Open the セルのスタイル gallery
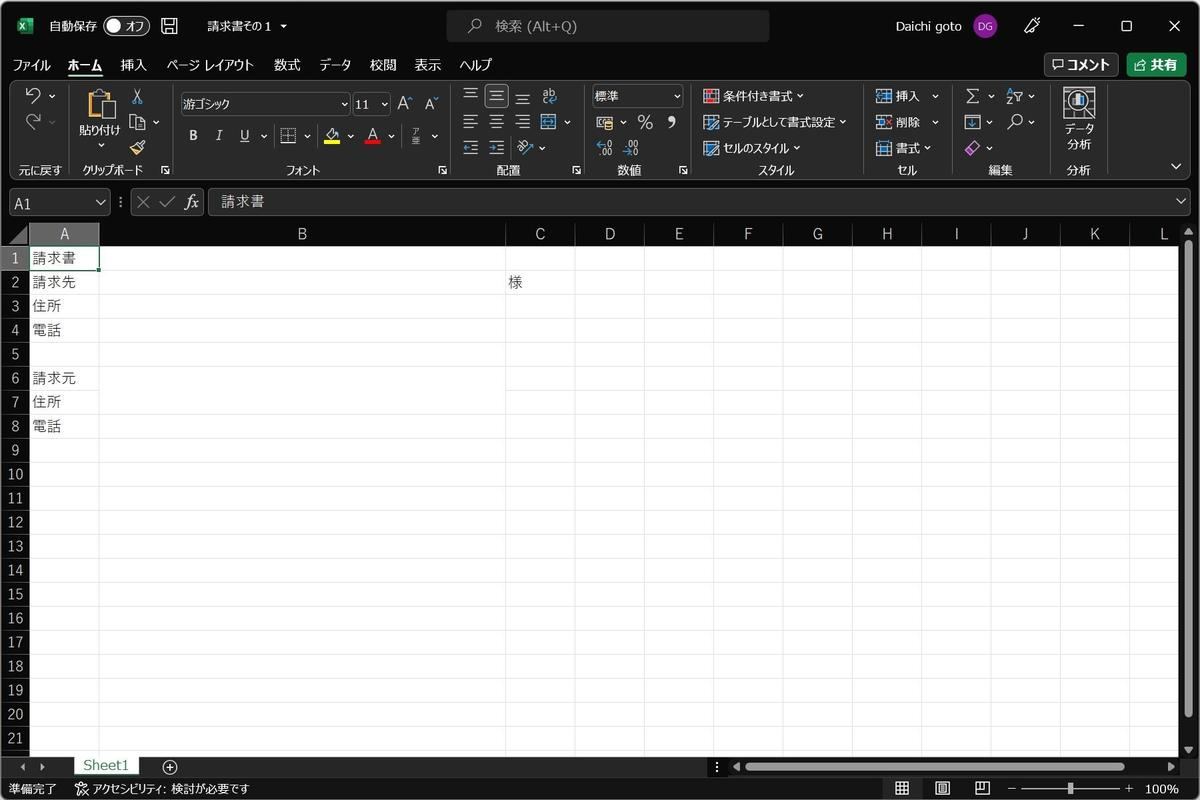This screenshot has width=1200, height=800. pos(752,148)
